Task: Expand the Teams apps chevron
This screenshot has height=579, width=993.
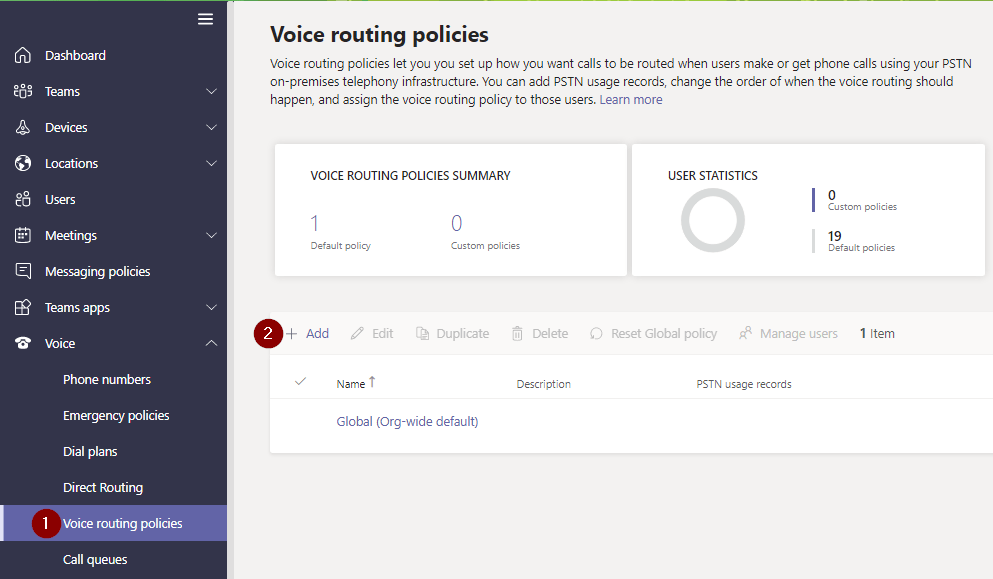Action: coord(211,307)
